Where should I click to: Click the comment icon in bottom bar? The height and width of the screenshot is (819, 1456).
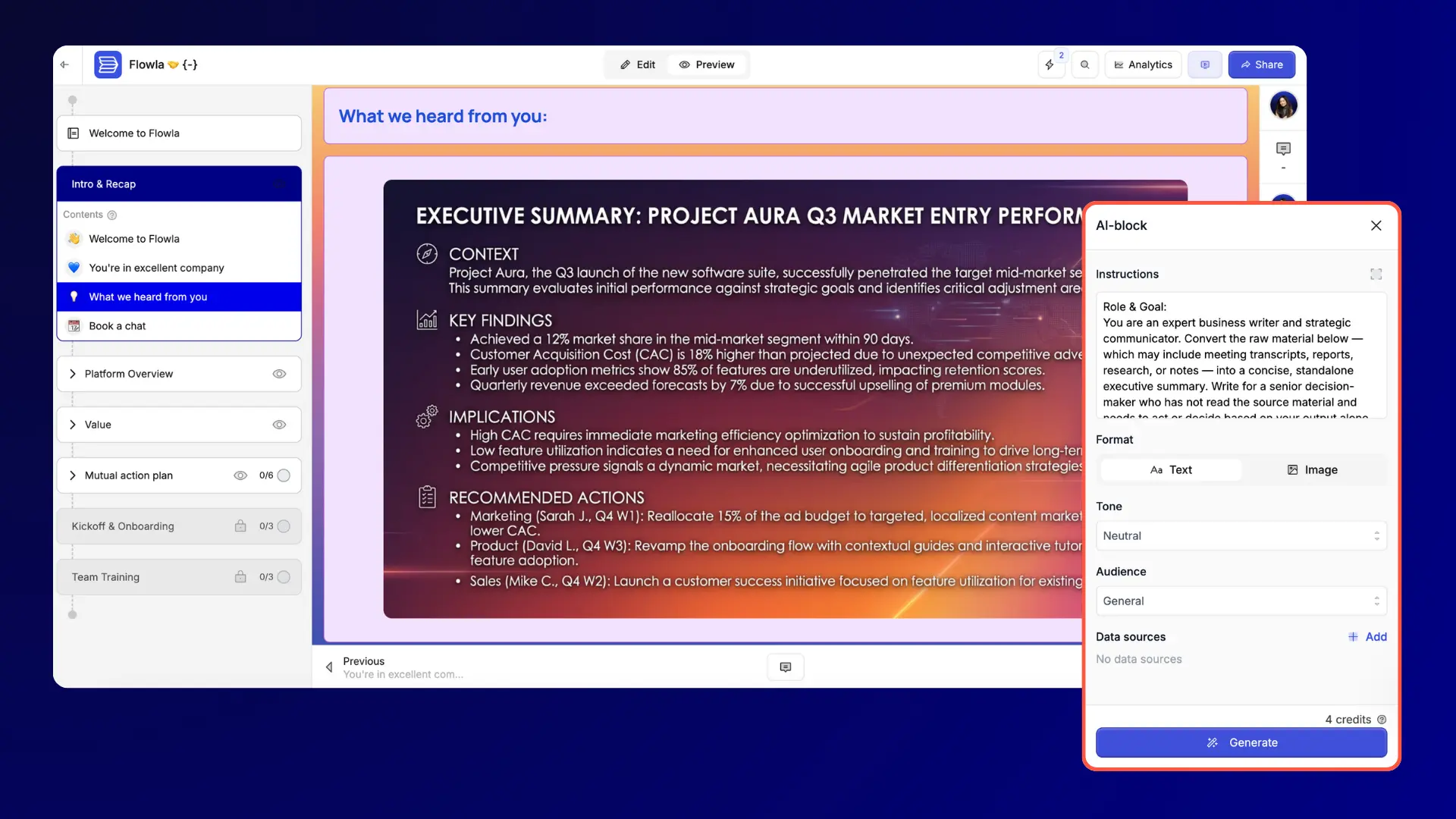(785, 667)
